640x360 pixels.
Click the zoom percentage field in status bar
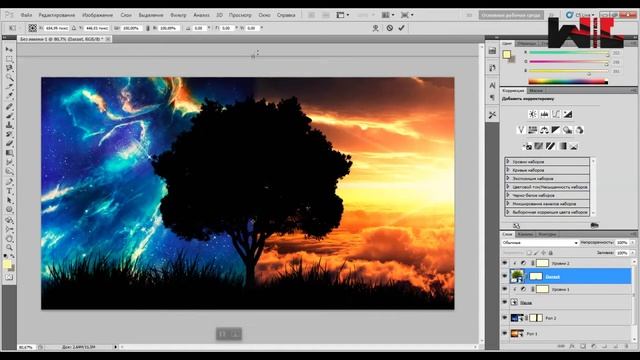pyautogui.click(x=26, y=347)
